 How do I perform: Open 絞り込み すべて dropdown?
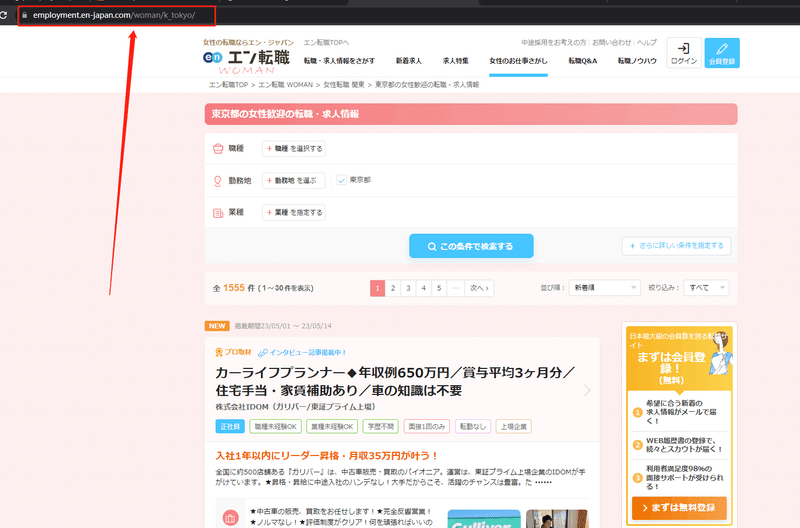tap(707, 288)
